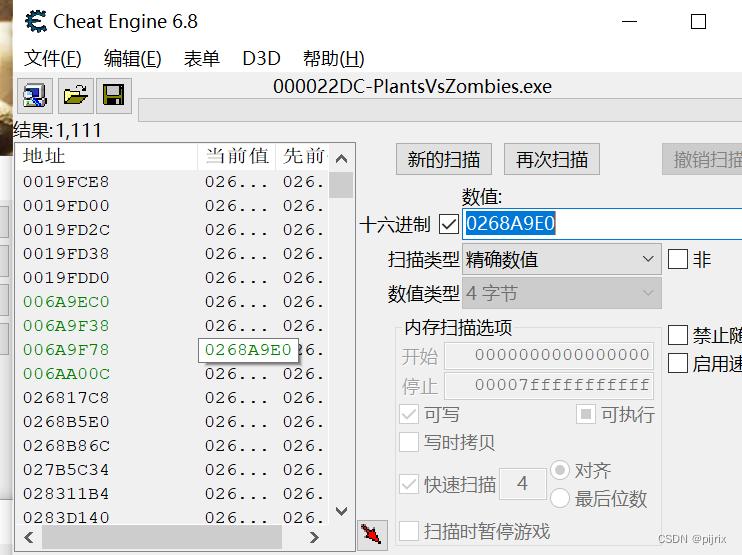
Task: Click the open folder toolbar icon
Action: click(76, 96)
